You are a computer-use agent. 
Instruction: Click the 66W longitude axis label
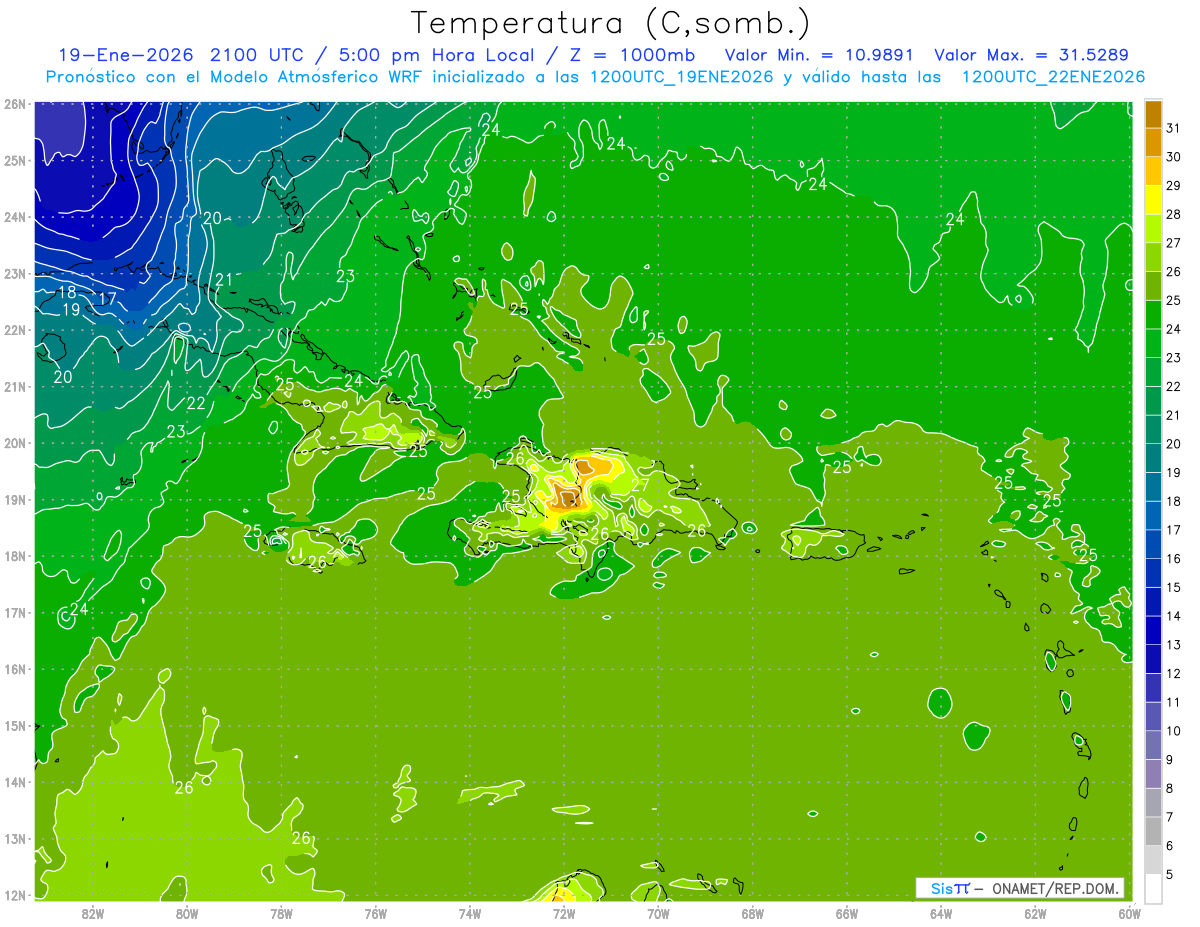(x=847, y=913)
